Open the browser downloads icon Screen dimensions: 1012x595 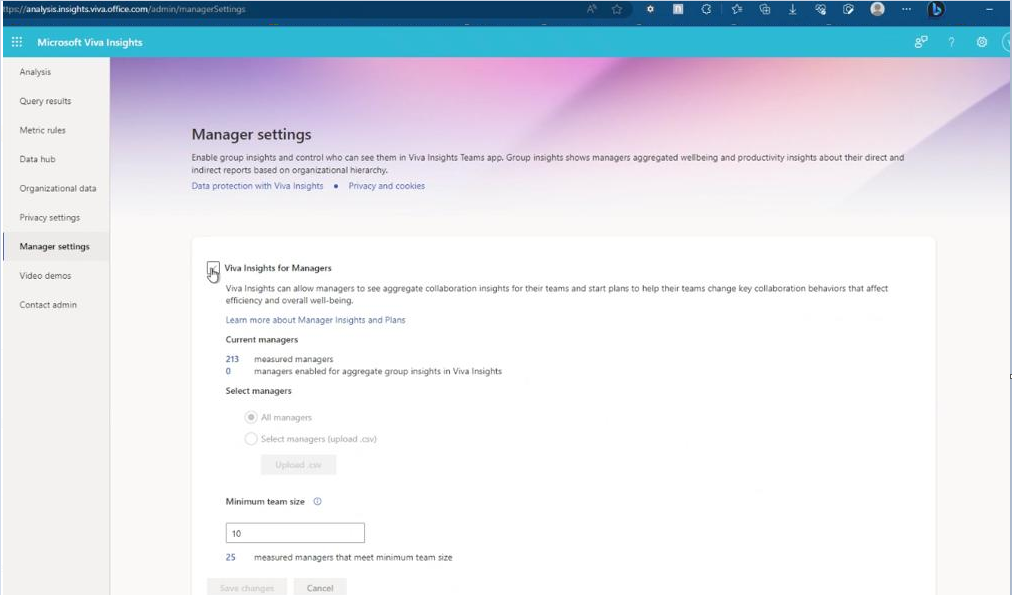pos(792,9)
